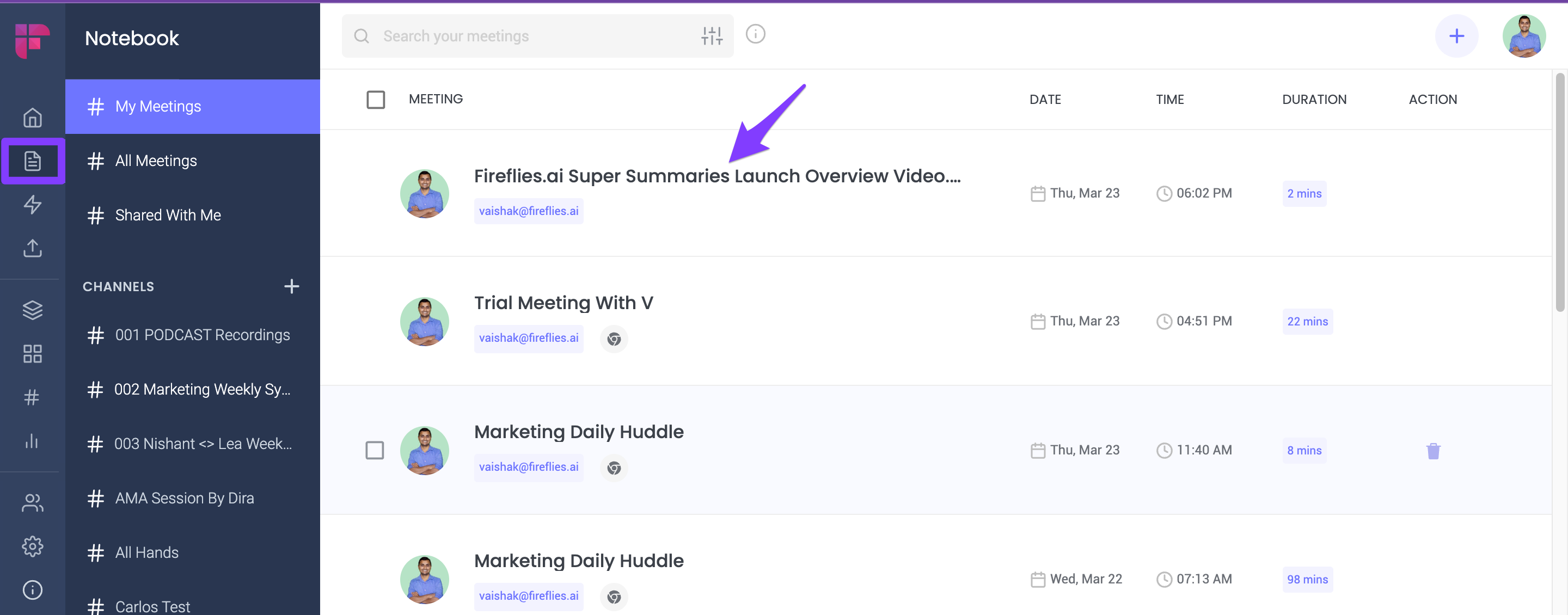The height and width of the screenshot is (615, 1568).
Task: Open 002 Marketing Weekly Sync channel
Action: click(192, 389)
